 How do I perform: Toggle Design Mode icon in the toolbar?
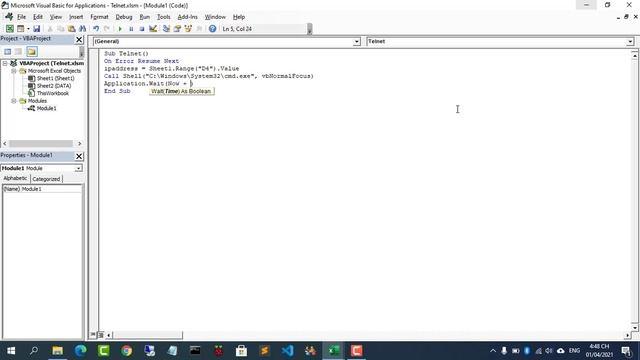pyautogui.click(x=153, y=29)
